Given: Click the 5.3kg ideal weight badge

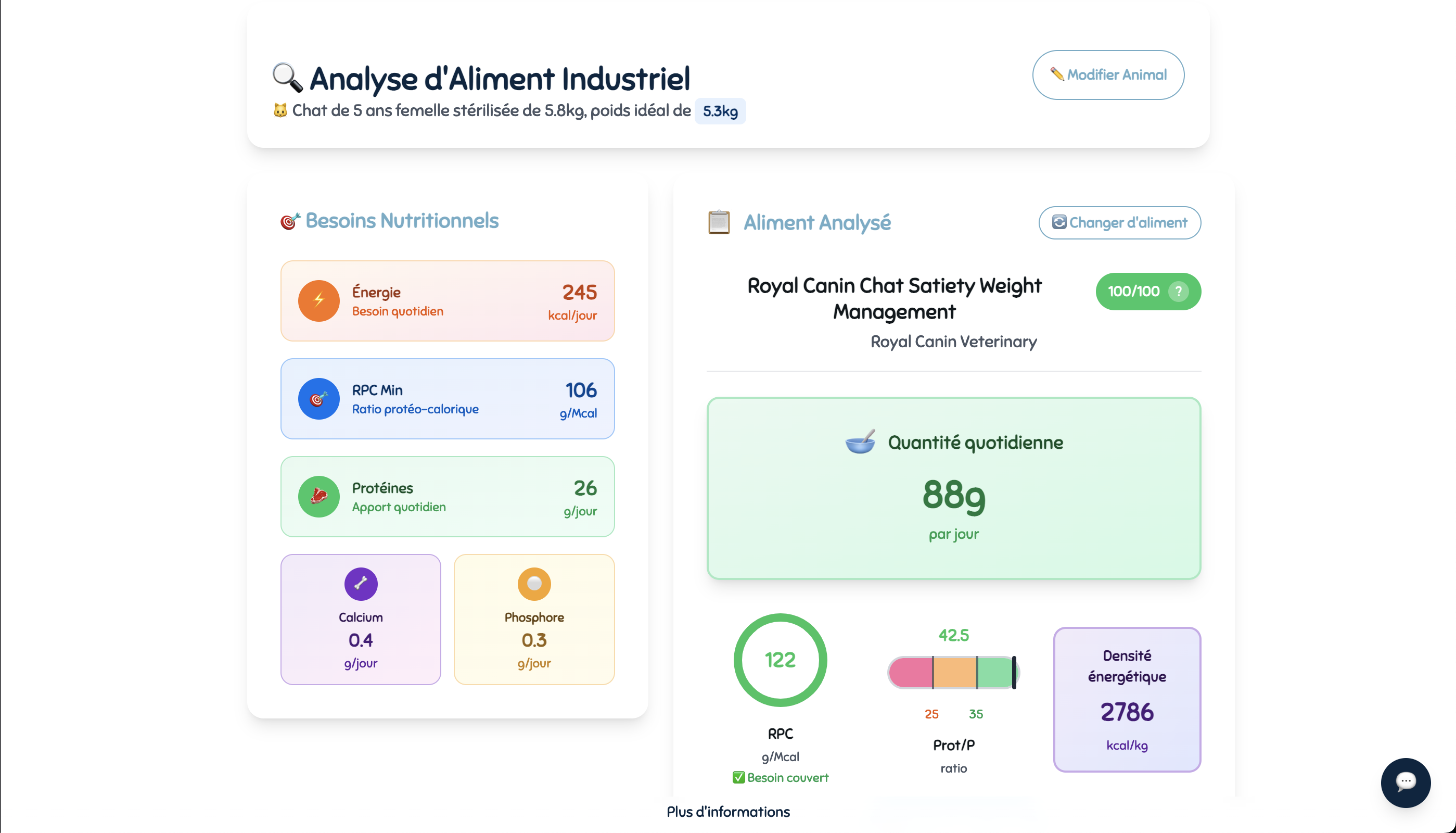Looking at the screenshot, I should click(x=720, y=111).
